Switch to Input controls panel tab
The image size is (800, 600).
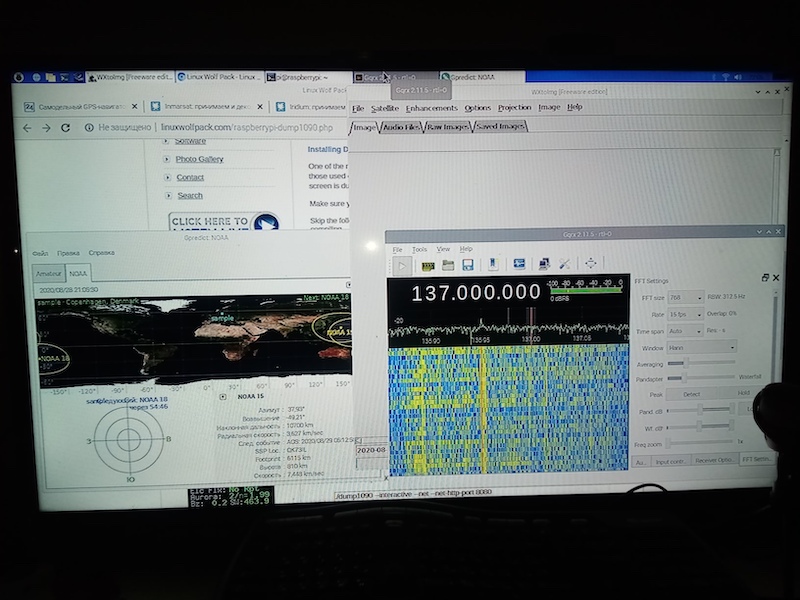[672, 461]
